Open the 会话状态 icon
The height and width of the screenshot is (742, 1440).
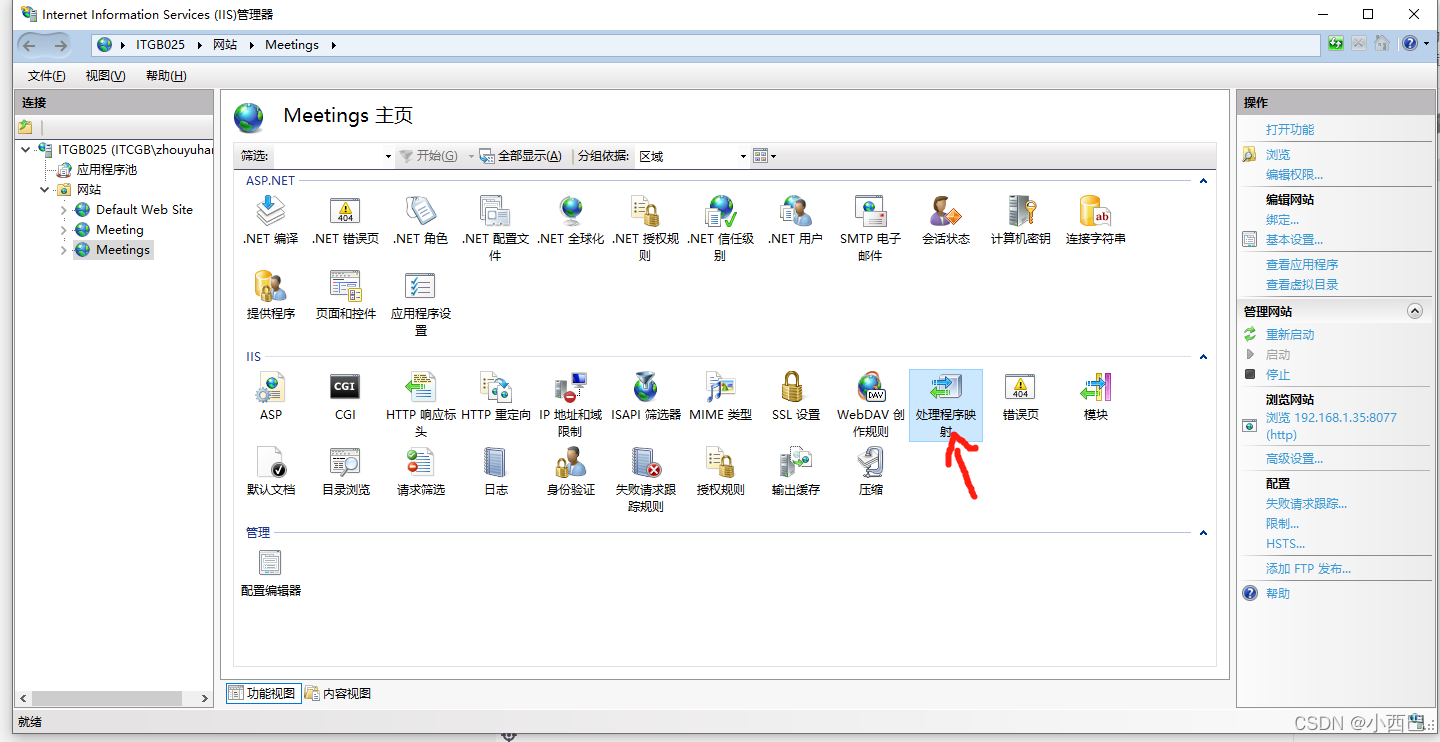point(945,220)
